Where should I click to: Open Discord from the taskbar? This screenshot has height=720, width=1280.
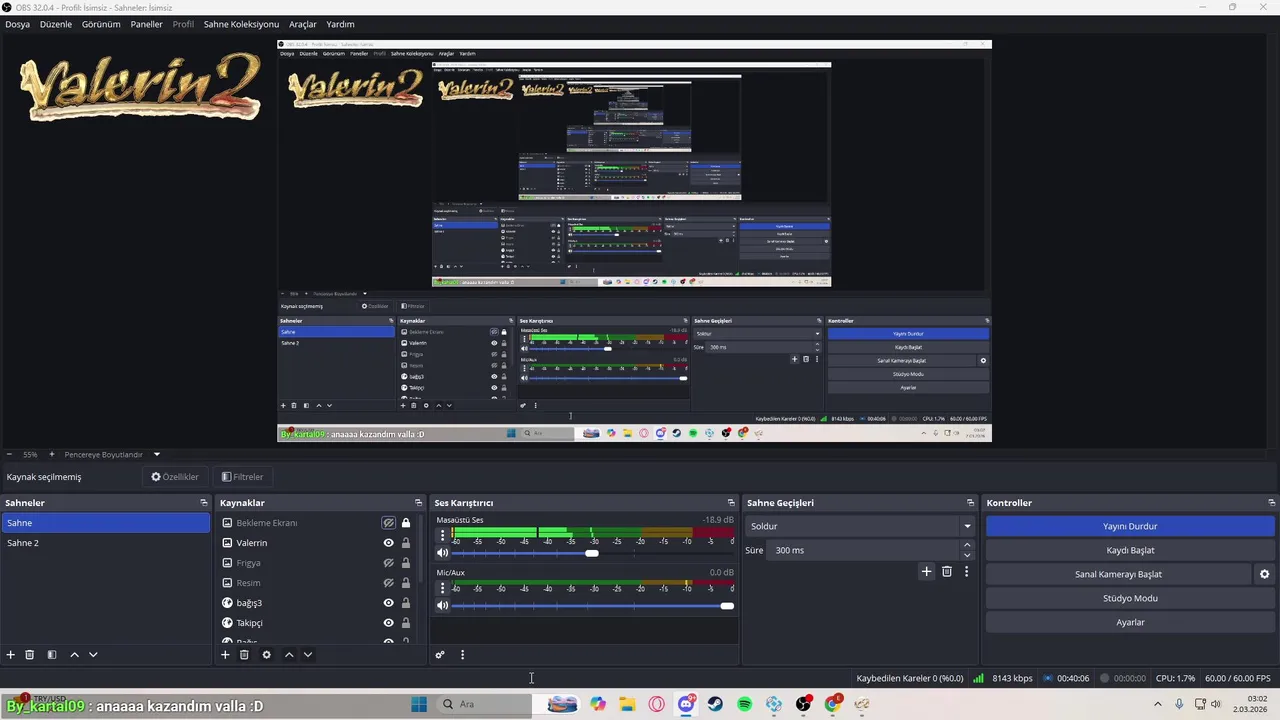pos(686,704)
